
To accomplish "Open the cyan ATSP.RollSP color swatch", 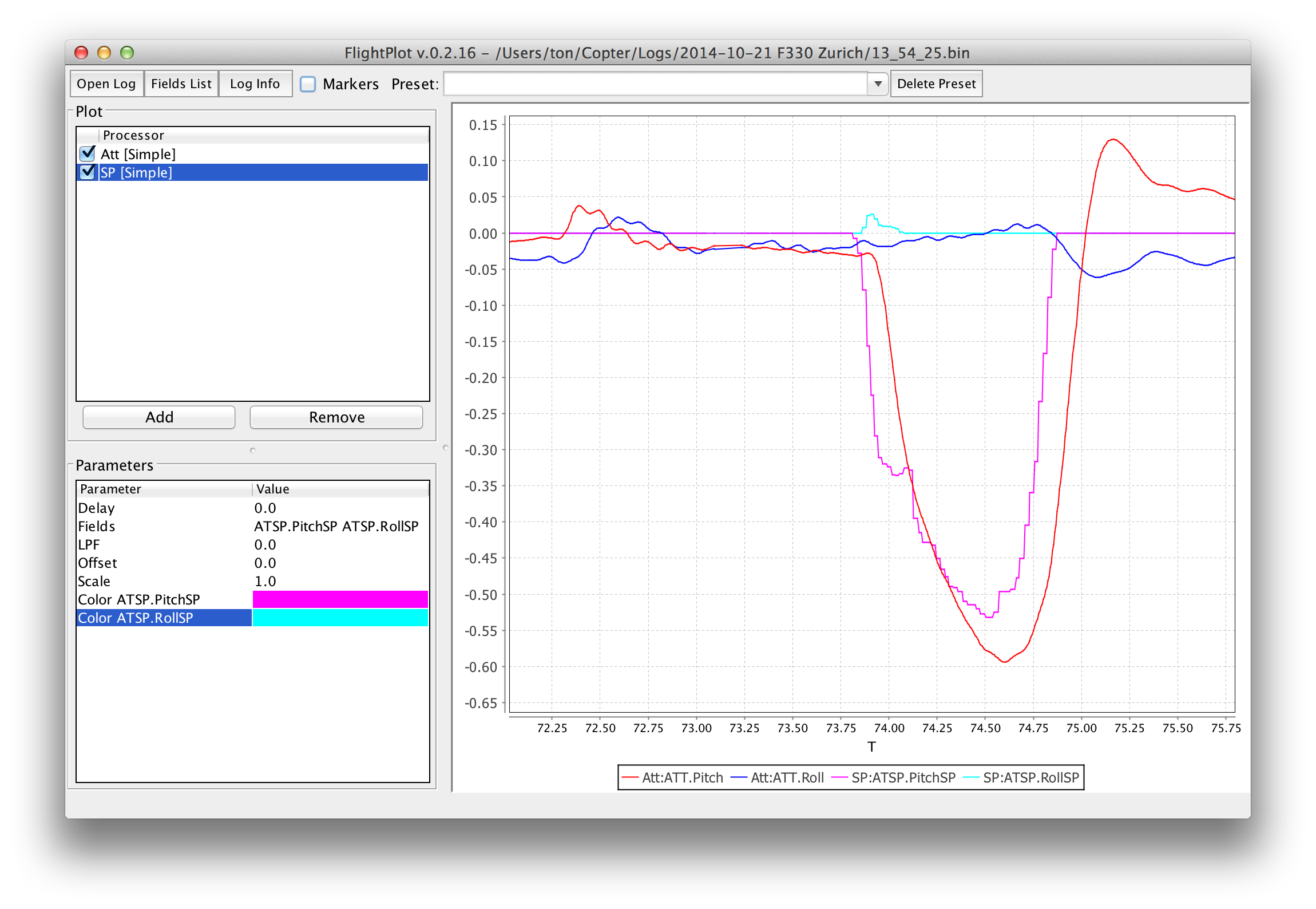I will pyautogui.click(x=340, y=618).
